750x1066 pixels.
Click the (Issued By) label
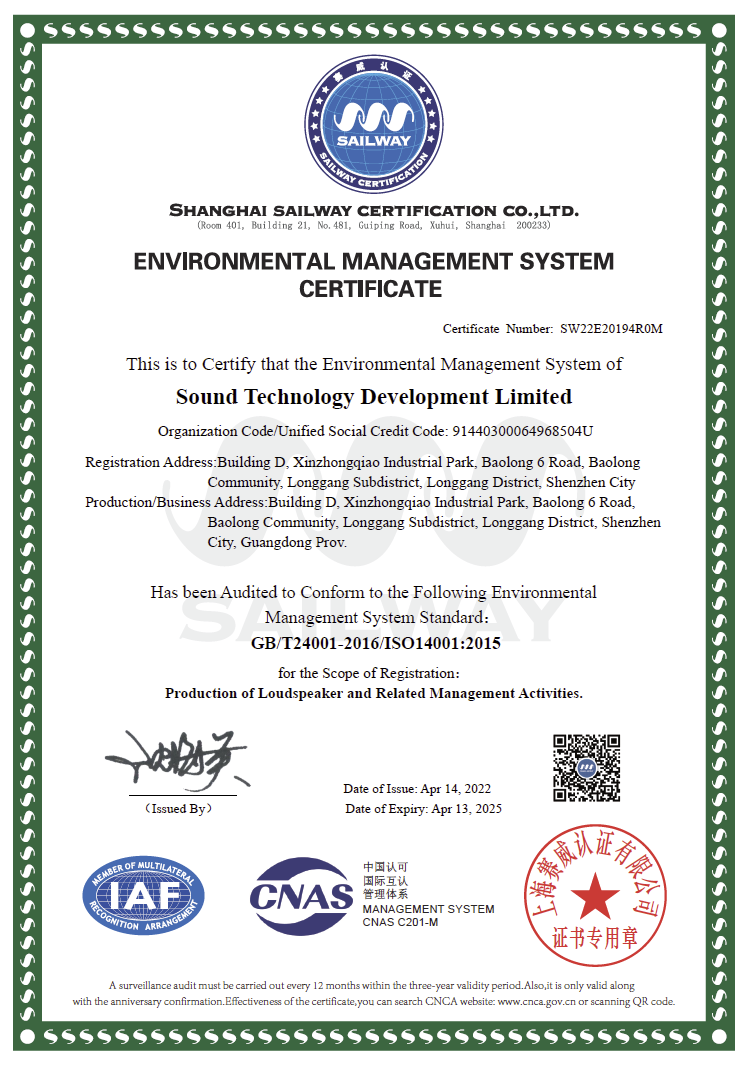pyautogui.click(x=179, y=809)
